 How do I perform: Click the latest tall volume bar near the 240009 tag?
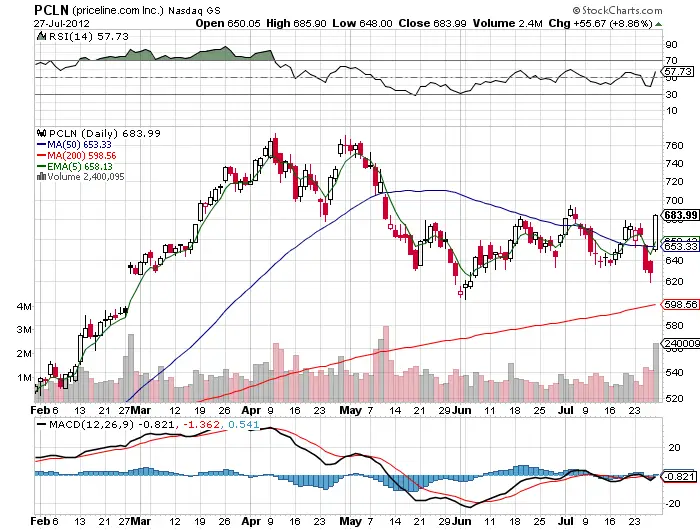(x=655, y=372)
